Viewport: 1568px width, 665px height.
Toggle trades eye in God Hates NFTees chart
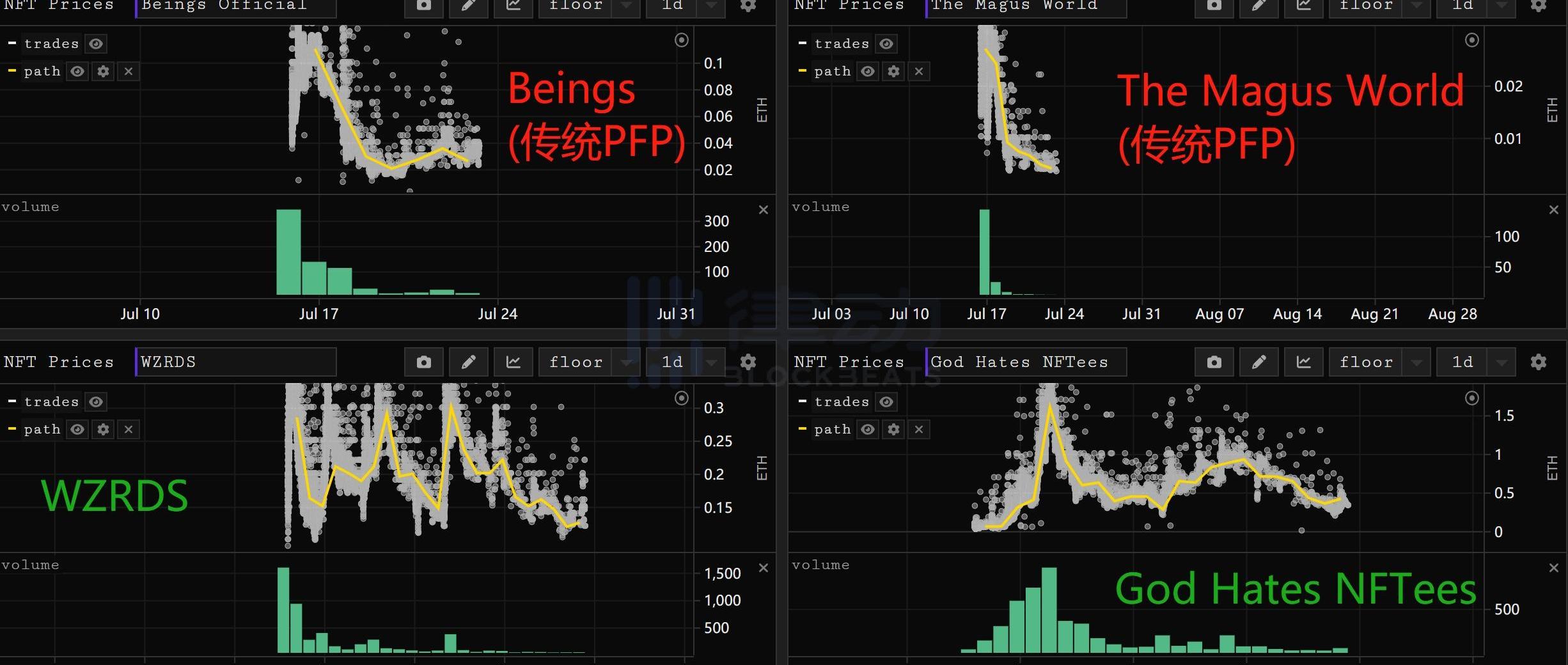886,402
